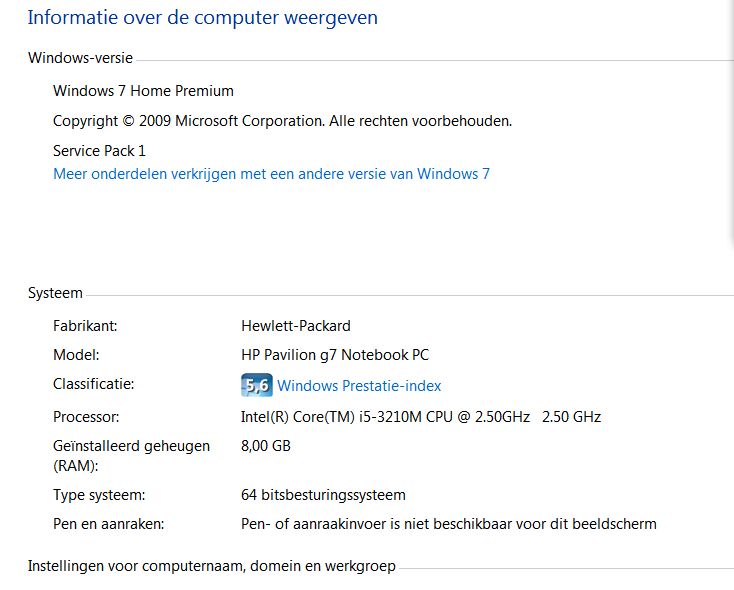Click the 64 bitsbesturingssysteem value

pos(323,495)
